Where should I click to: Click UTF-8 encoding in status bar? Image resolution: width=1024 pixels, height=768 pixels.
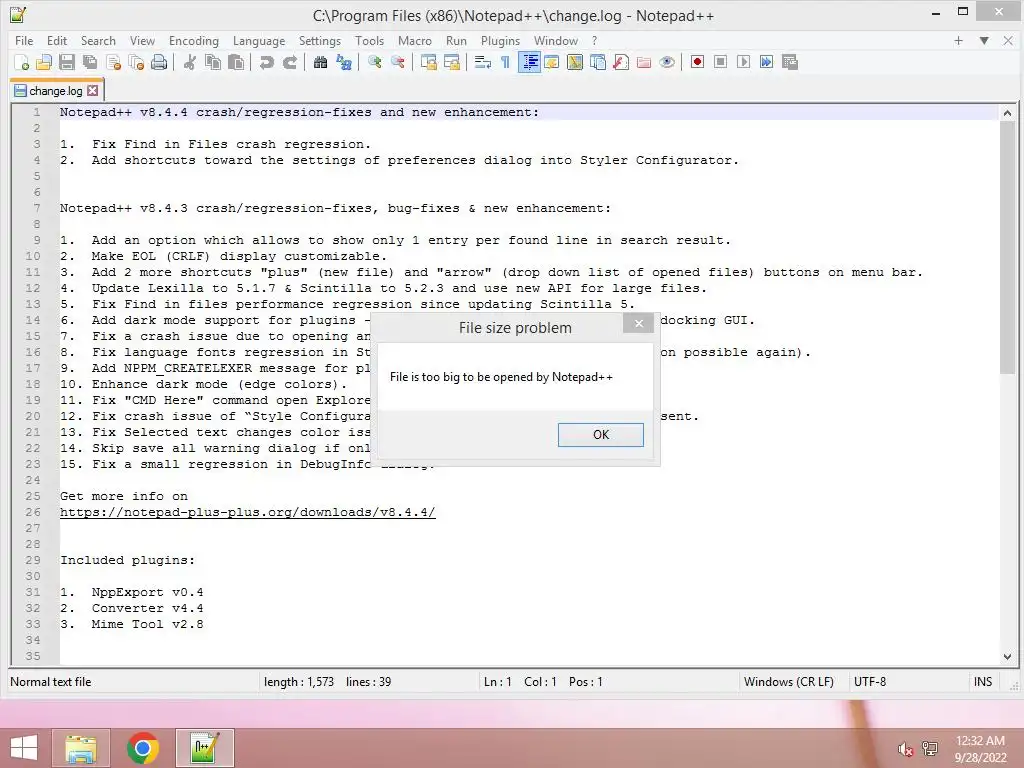(870, 682)
